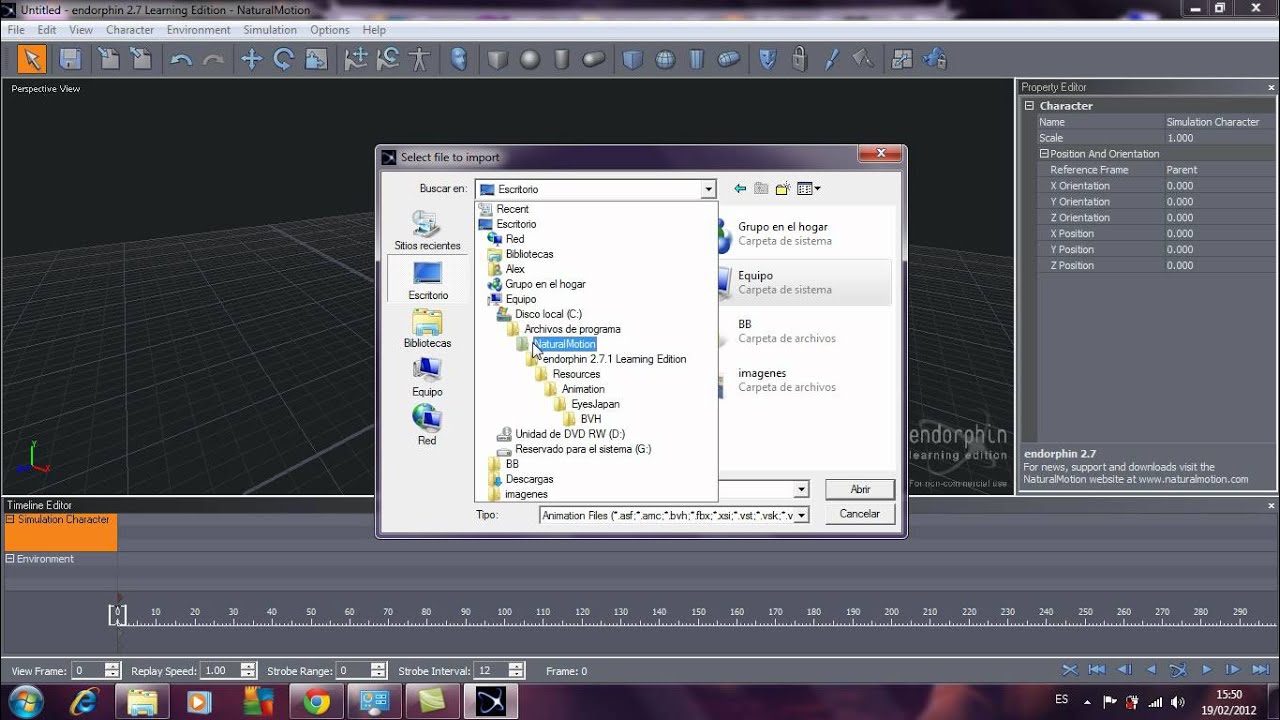The width and height of the screenshot is (1280, 720).
Task: Select the arrow selection tool in toolbar
Action: (x=32, y=59)
